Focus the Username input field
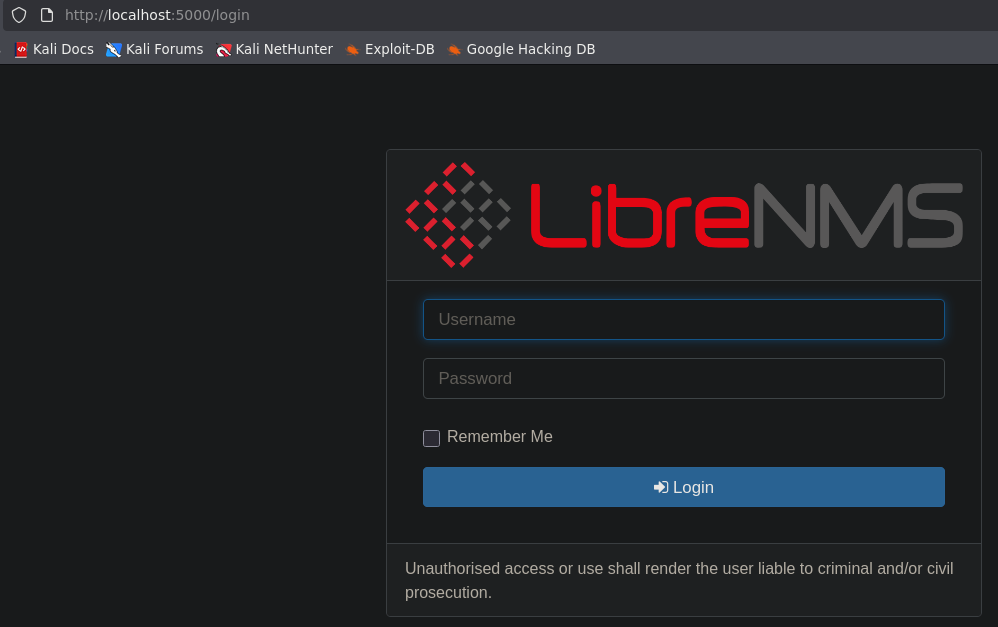The width and height of the screenshot is (998, 627). click(684, 320)
